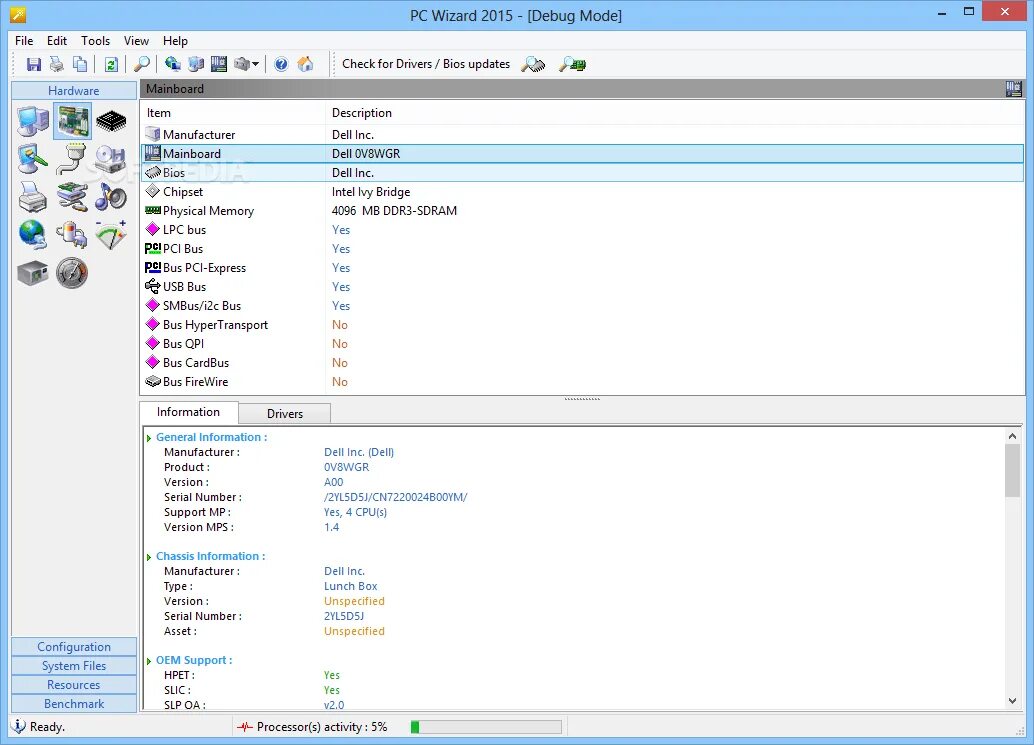The width and height of the screenshot is (1034, 745).
Task: Collapse the General Information section arrow
Action: point(149,438)
